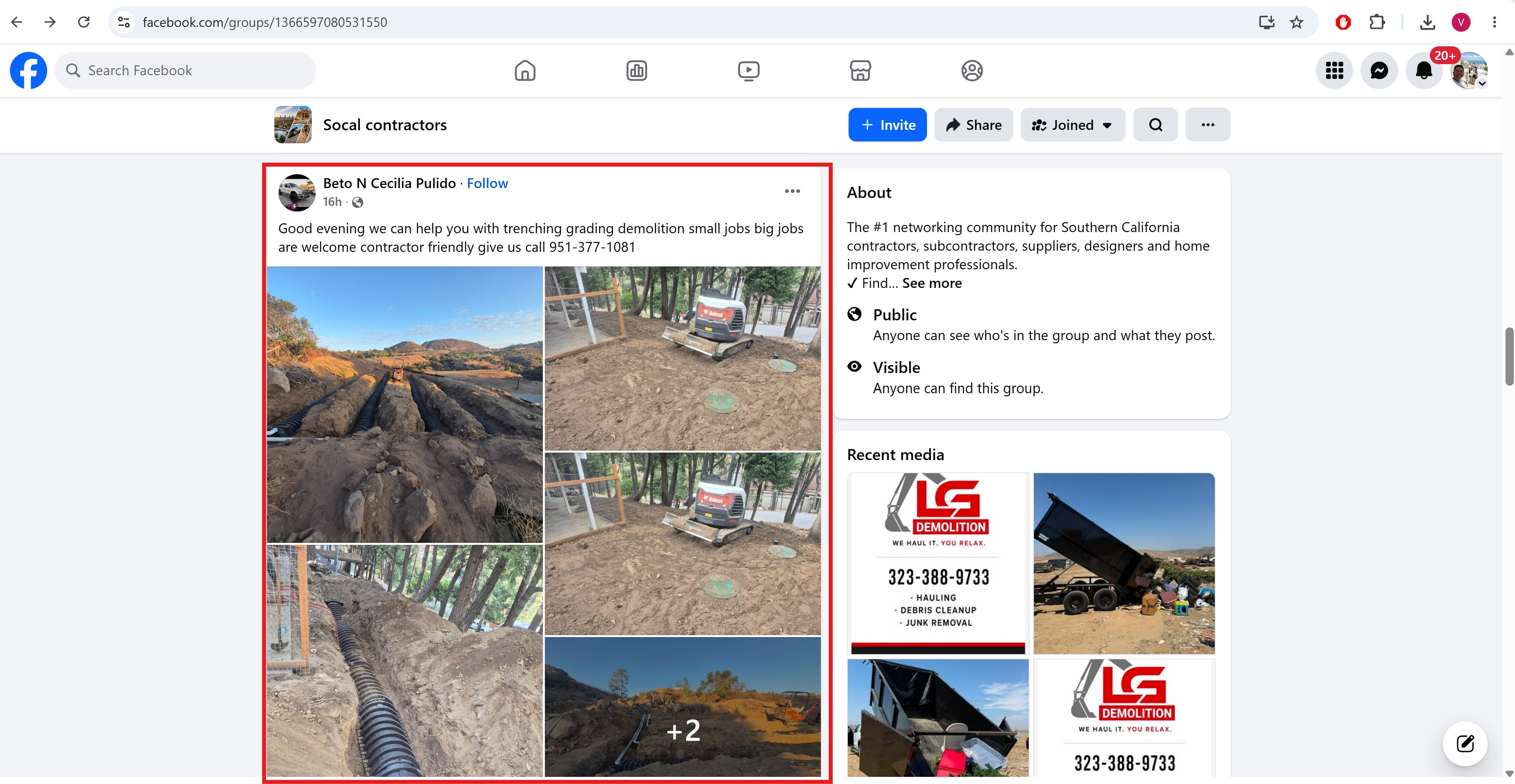This screenshot has height=784, width=1515.
Task: Click the "Public" privacy label
Action: [x=895, y=315]
